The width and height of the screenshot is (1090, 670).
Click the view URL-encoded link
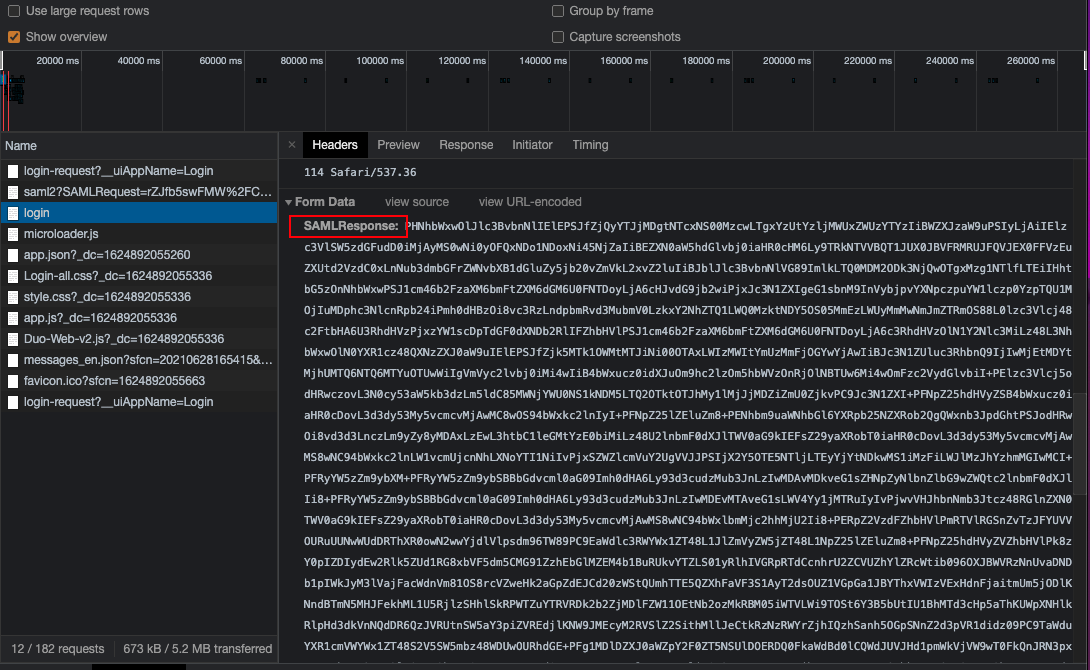pyautogui.click(x=530, y=202)
